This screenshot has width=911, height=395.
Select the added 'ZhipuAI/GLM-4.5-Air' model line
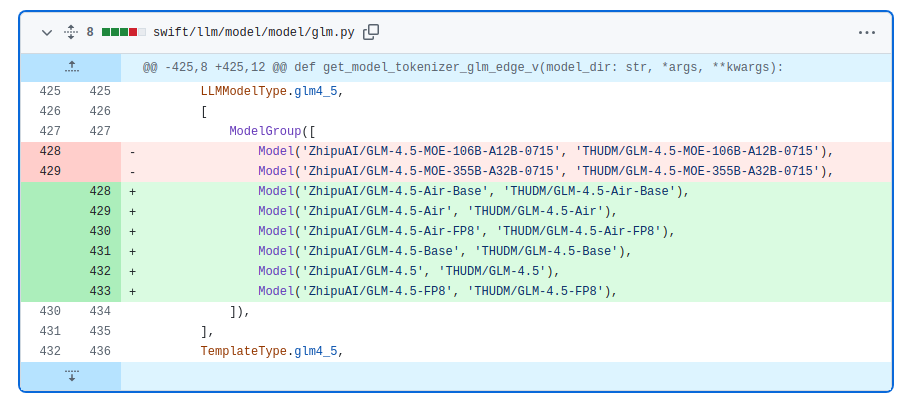click(506, 211)
